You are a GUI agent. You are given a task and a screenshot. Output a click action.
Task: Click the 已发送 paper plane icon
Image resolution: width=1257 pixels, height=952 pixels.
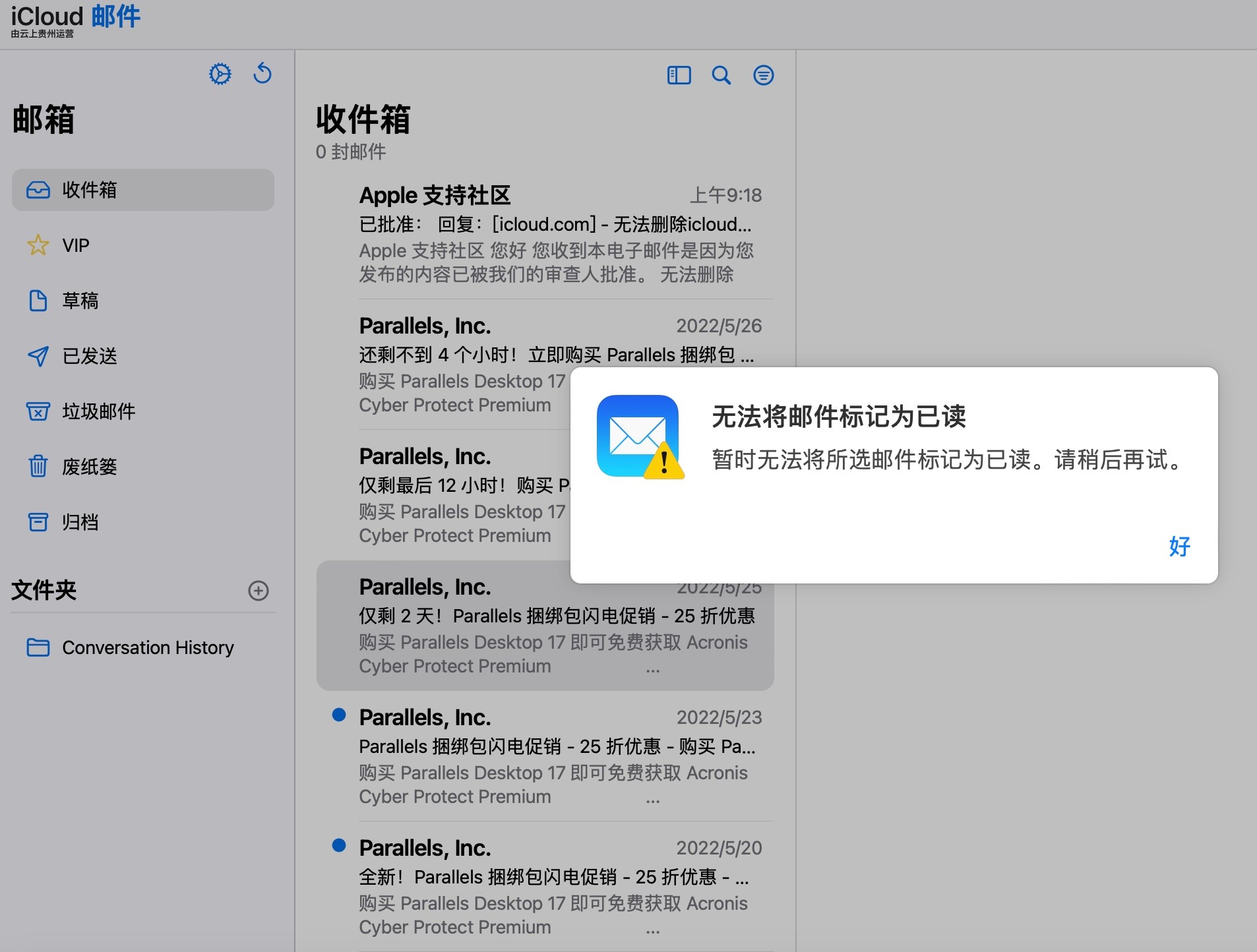coord(38,356)
